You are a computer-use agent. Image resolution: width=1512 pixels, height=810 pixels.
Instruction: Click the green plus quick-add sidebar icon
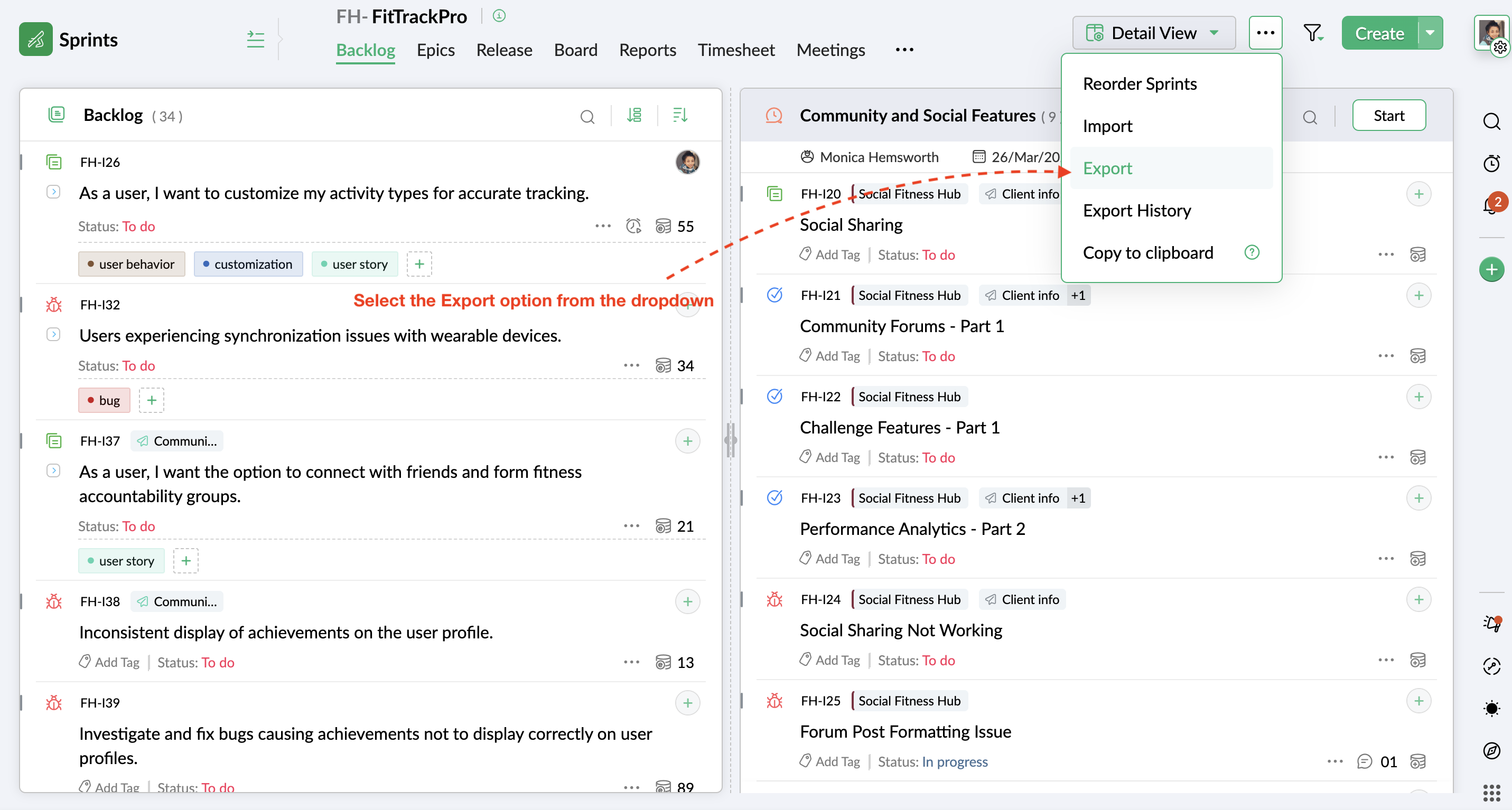click(x=1491, y=270)
